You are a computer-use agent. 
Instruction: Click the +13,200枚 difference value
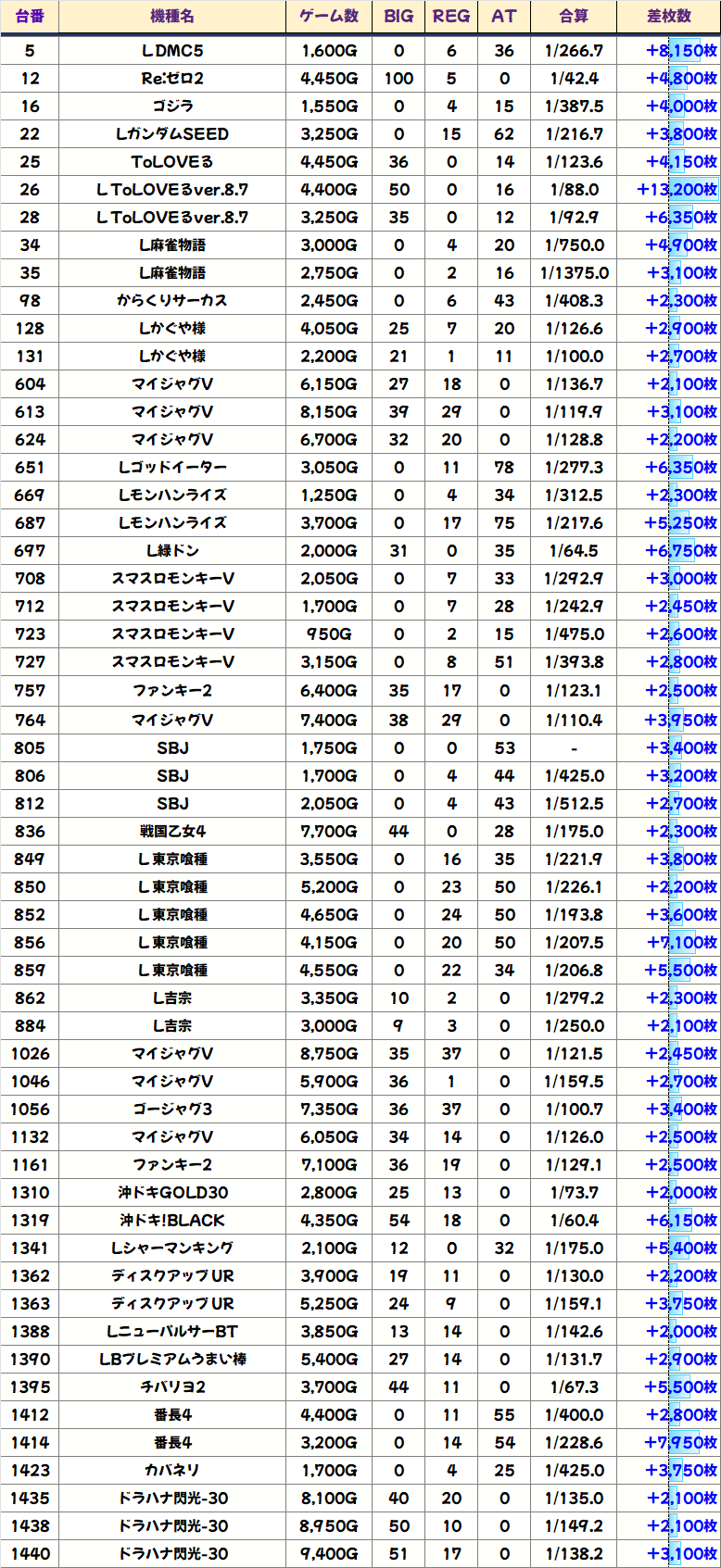pyautogui.click(x=677, y=190)
